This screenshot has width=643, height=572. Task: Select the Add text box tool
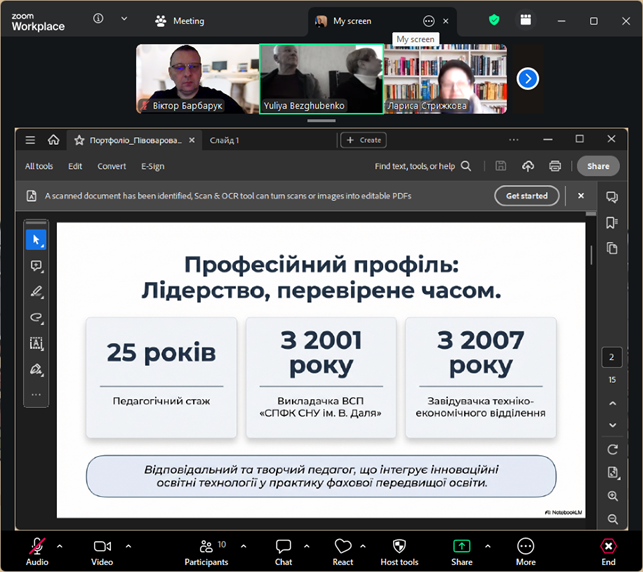(x=36, y=343)
